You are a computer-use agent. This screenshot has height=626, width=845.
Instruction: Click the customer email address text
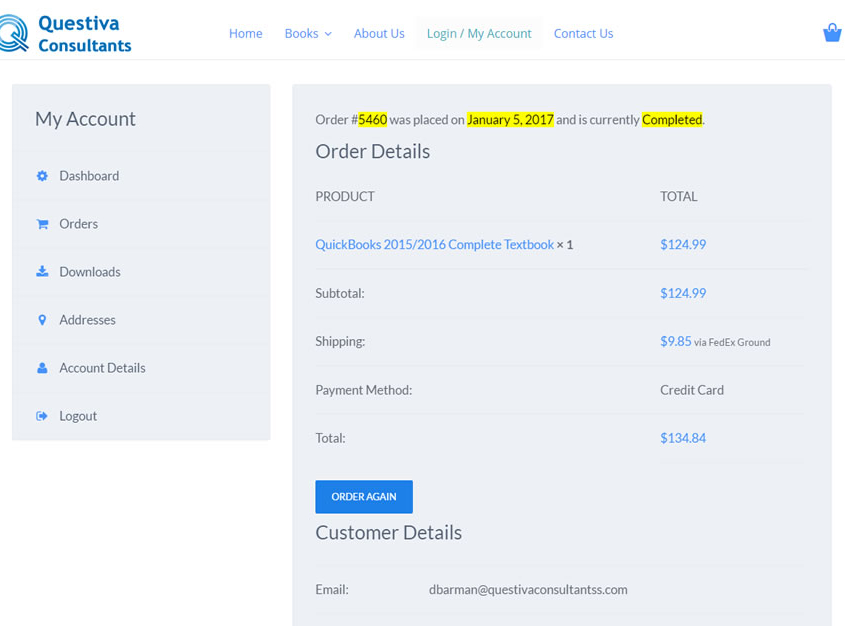click(528, 590)
